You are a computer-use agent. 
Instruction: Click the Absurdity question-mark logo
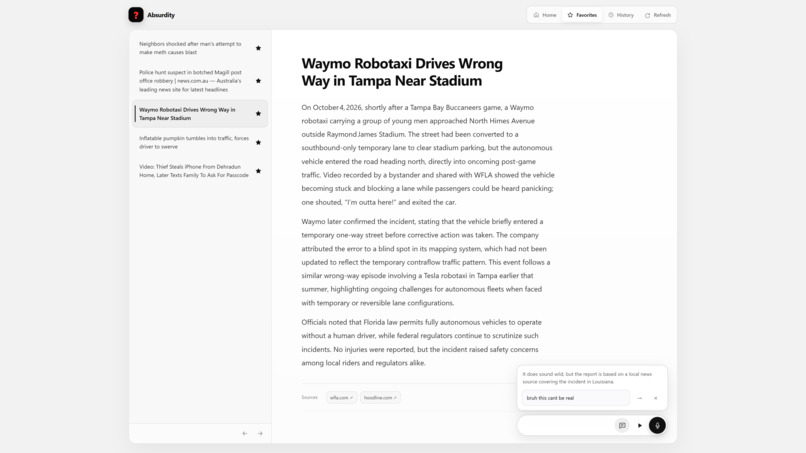[136, 15]
